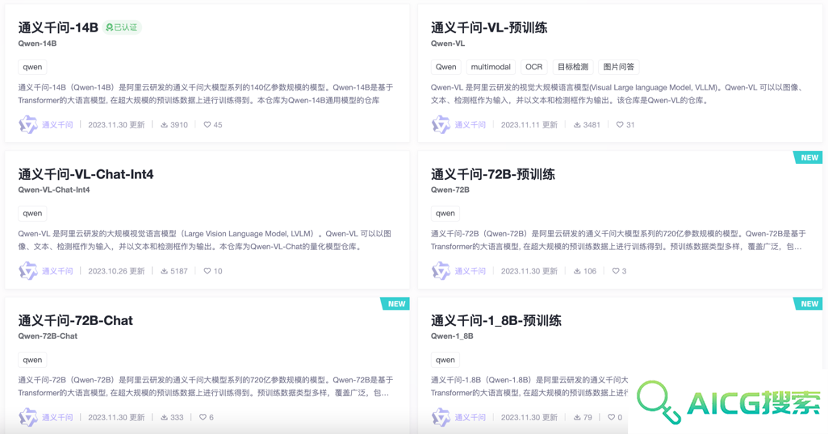This screenshot has height=434, width=828.
Task: Click the Qwen-72B-Chat subtitle text
Action: pos(48,336)
